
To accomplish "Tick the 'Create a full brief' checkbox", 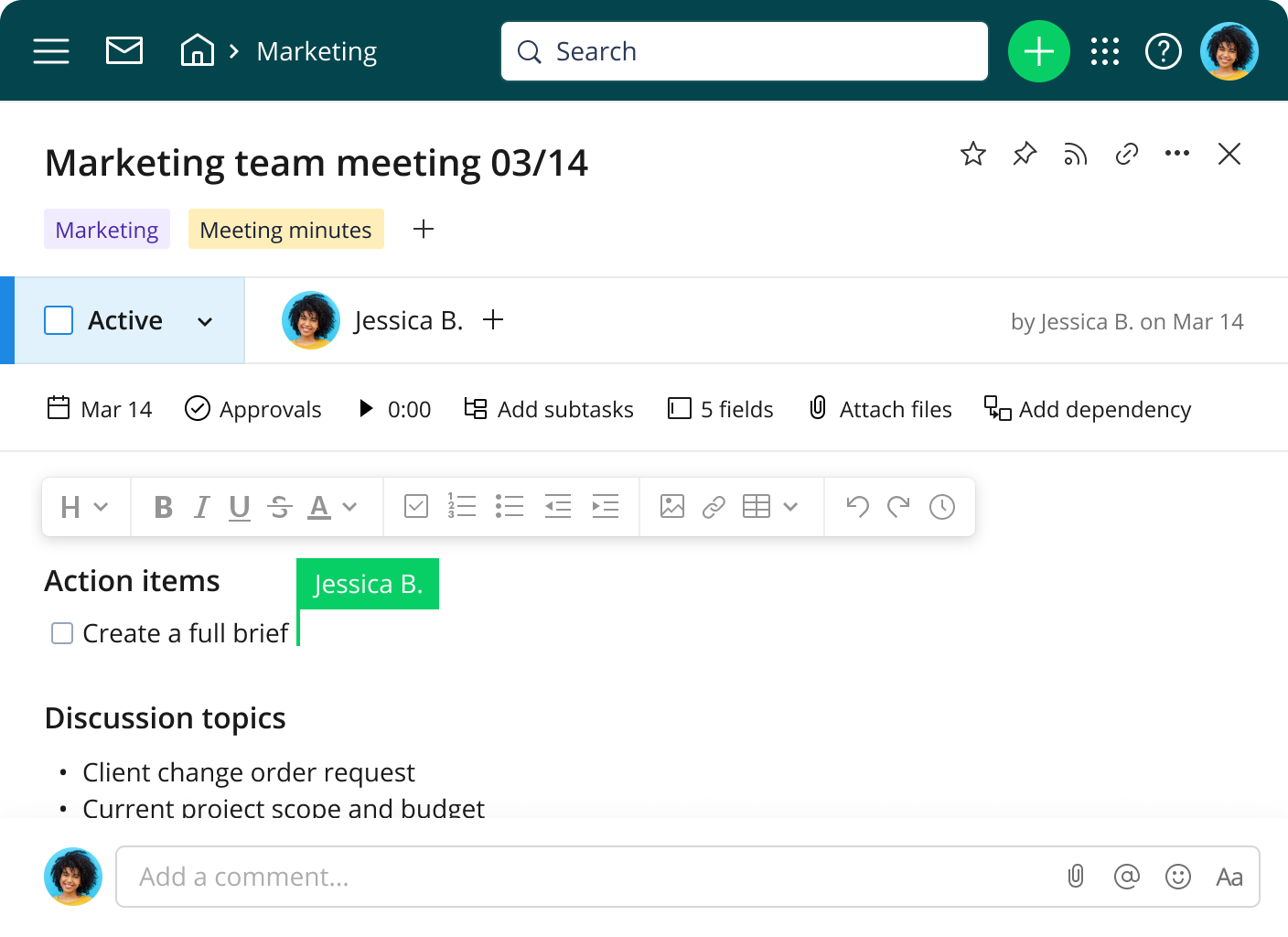I will coord(62,633).
